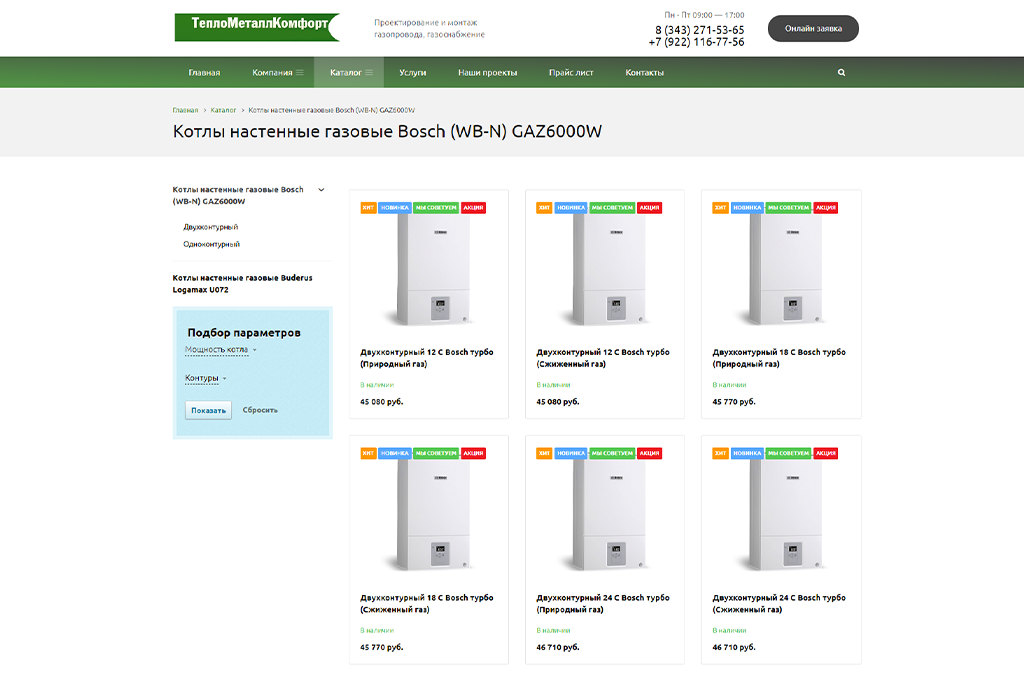Screen dimensions: 1024x680
Task: Click АКЦИЯ badge on 24 C Сжиженный газ card
Action: pyautogui.click(x=825, y=453)
